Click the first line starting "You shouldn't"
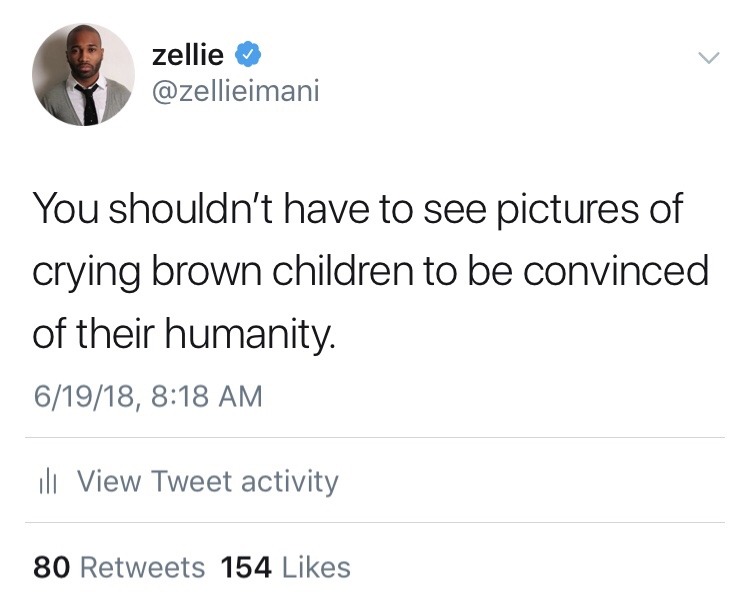This screenshot has height=597, width=741. tap(357, 209)
